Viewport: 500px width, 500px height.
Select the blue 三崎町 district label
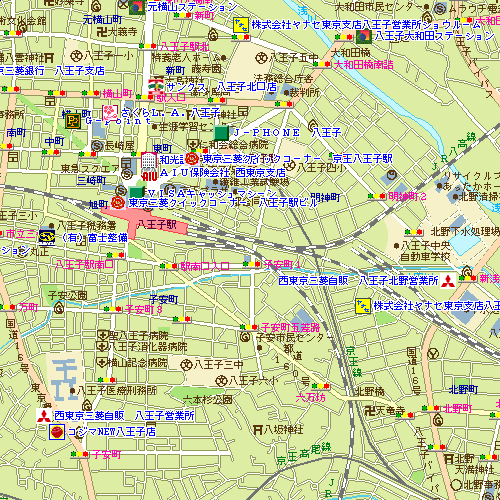pyautogui.click(x=91, y=180)
